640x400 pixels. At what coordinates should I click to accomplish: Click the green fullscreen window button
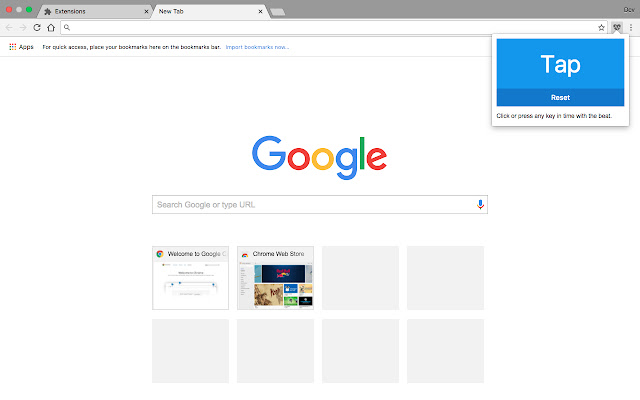coord(29,9)
